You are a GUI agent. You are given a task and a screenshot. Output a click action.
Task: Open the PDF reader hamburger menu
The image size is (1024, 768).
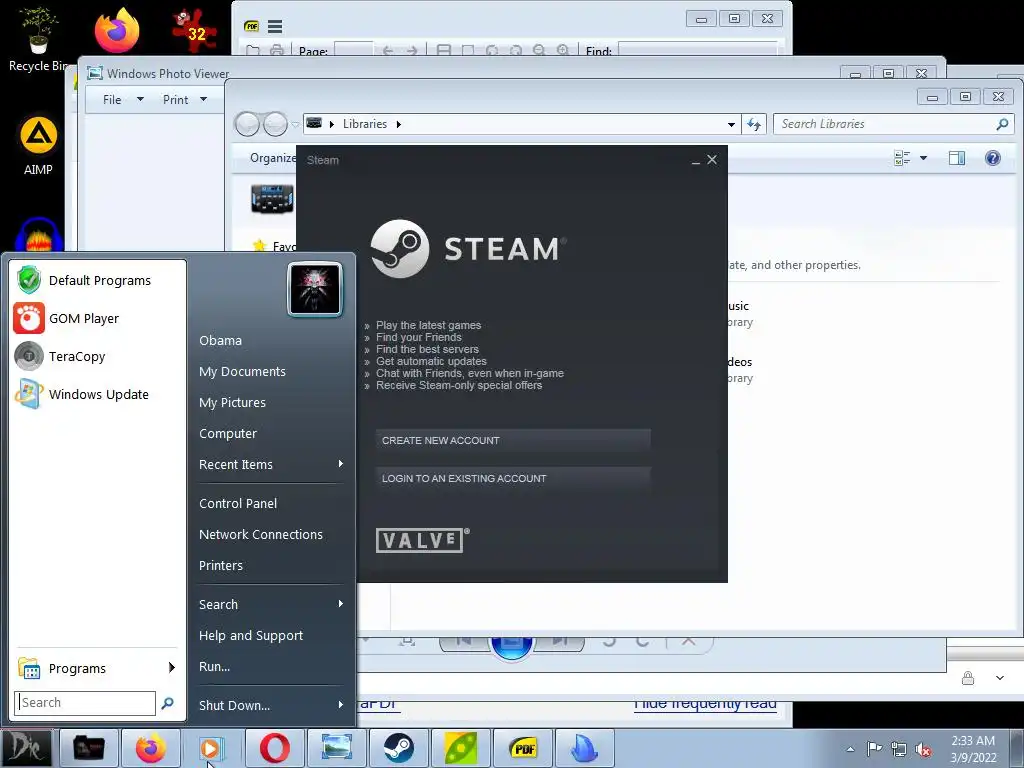click(275, 27)
